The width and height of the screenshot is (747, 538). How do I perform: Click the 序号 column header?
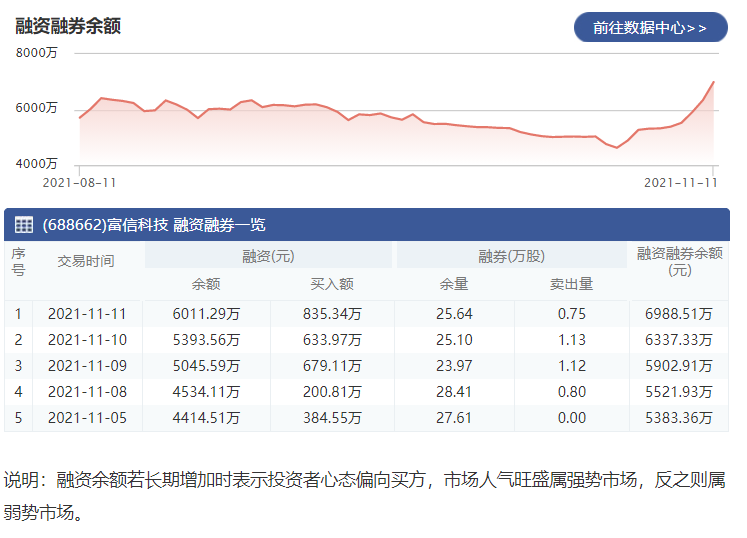click(18, 262)
